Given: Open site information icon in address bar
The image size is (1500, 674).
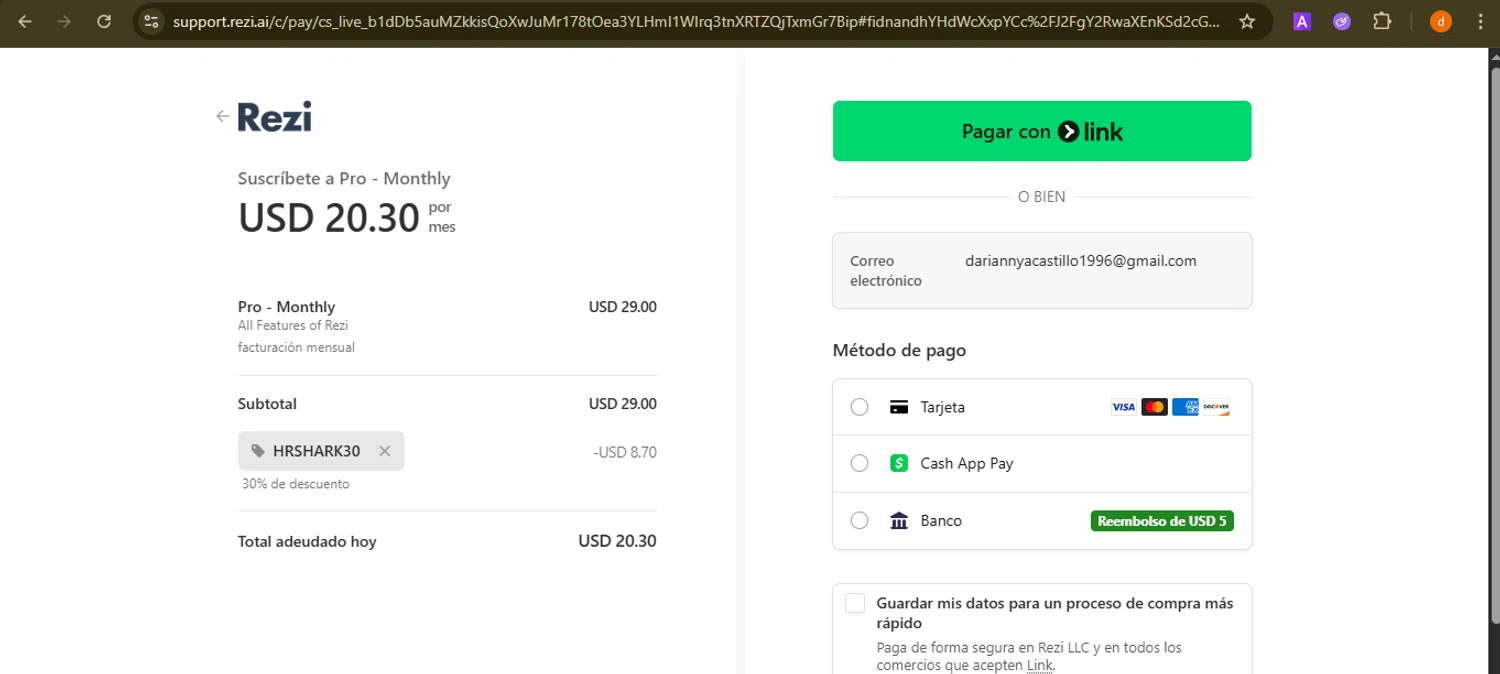Looking at the screenshot, I should click(151, 21).
